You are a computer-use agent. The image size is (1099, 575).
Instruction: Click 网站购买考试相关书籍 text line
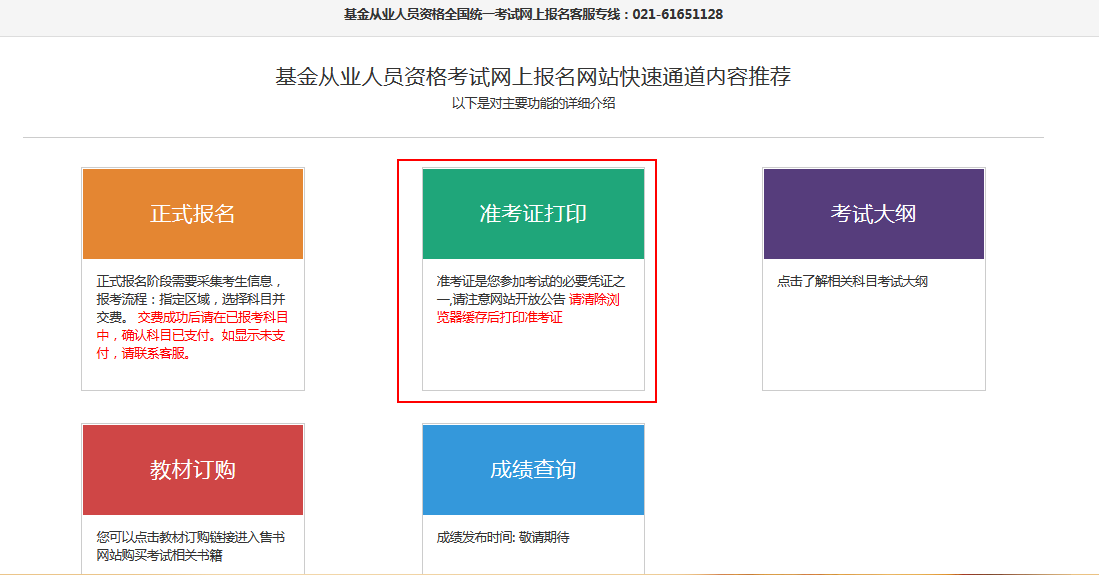coord(159,555)
